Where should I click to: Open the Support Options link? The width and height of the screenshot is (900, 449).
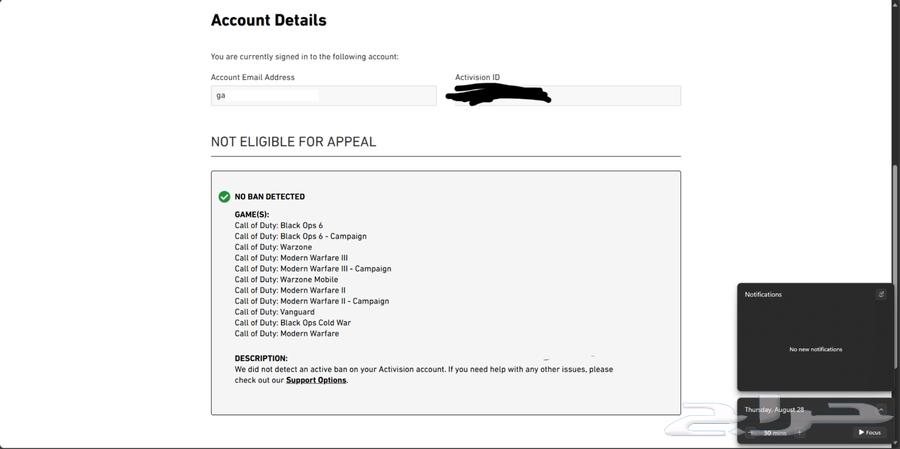coord(316,380)
